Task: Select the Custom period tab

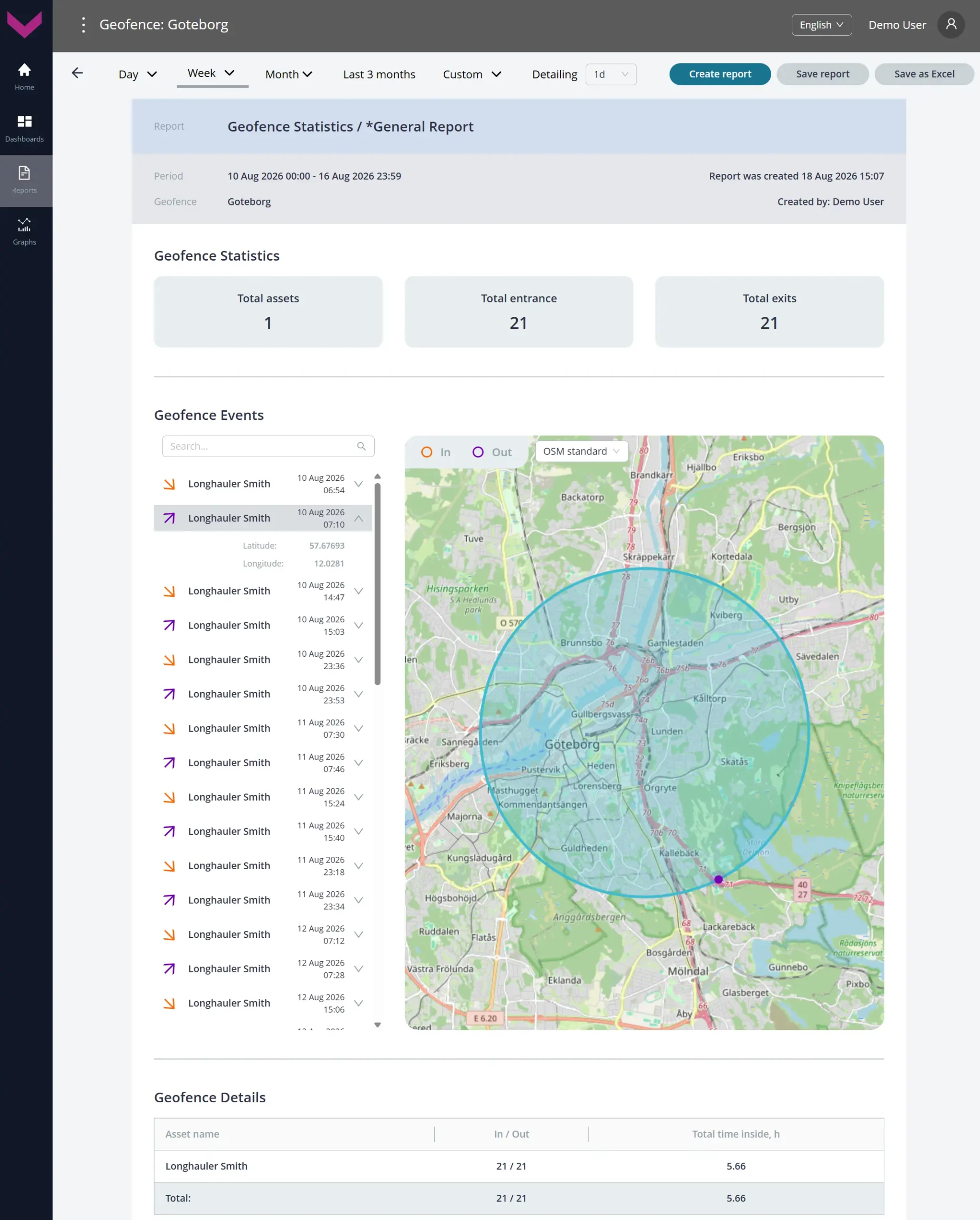Action: 472,74
